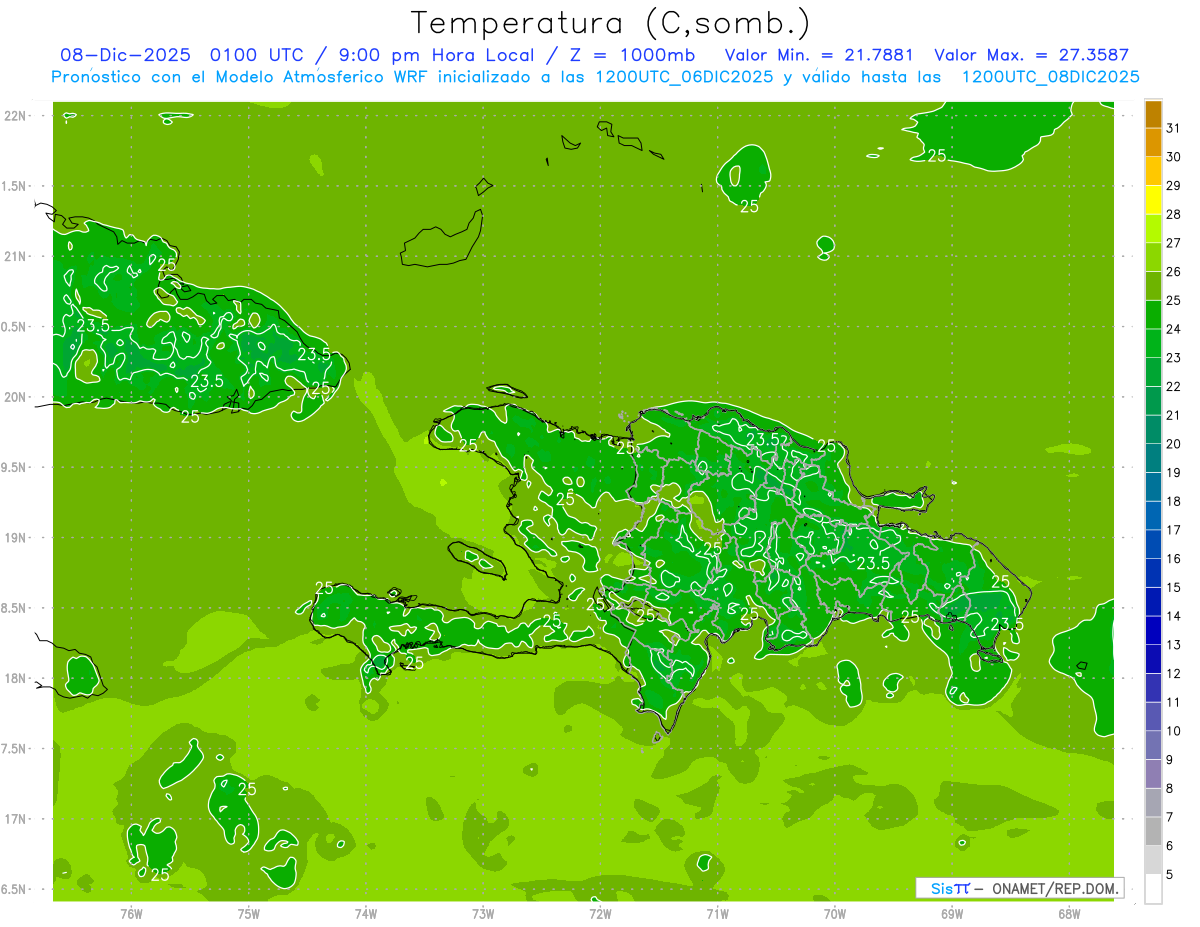The image size is (1200, 927).
Task: Click legend scale value '15'
Action: click(1174, 587)
